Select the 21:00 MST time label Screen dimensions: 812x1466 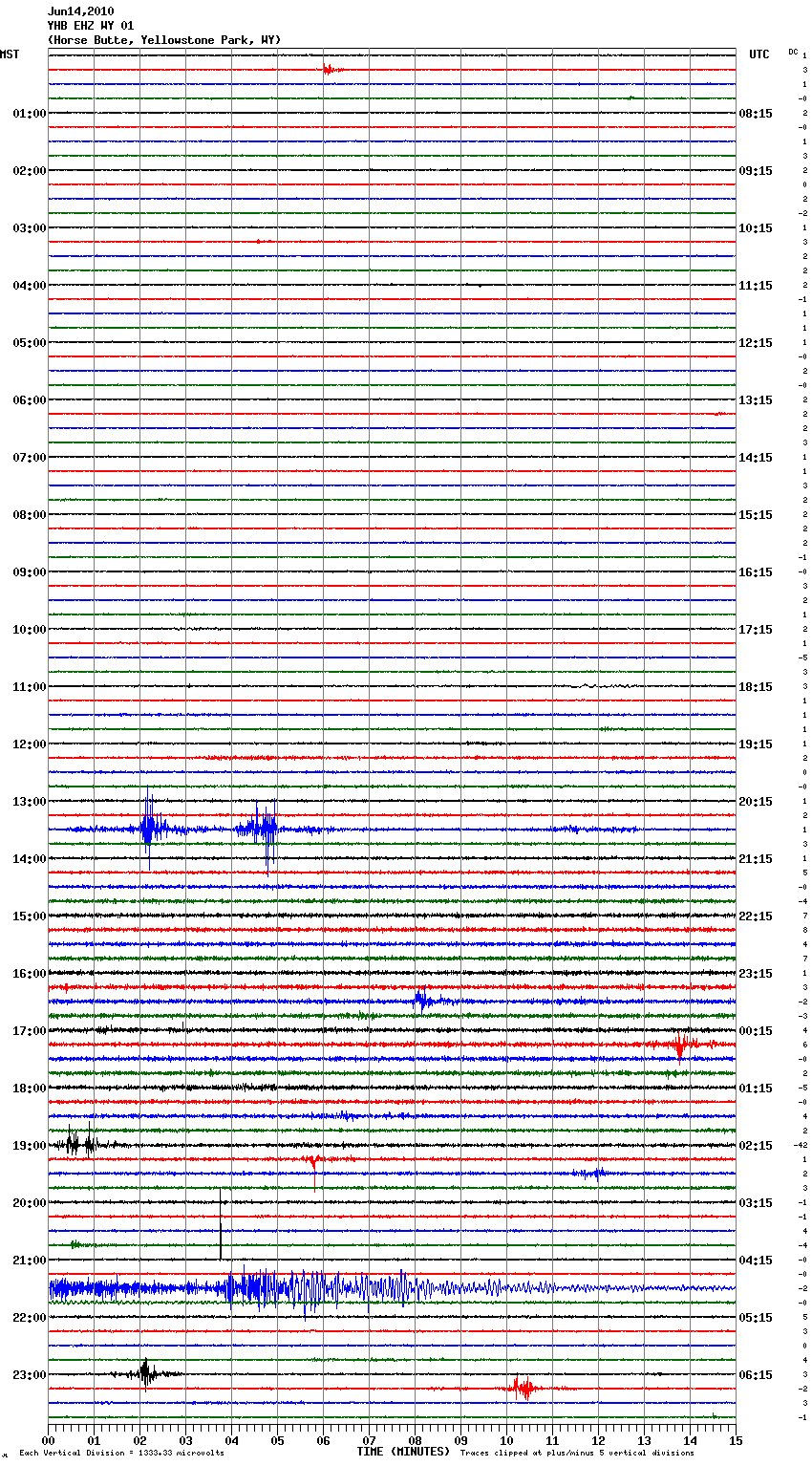pos(30,1261)
